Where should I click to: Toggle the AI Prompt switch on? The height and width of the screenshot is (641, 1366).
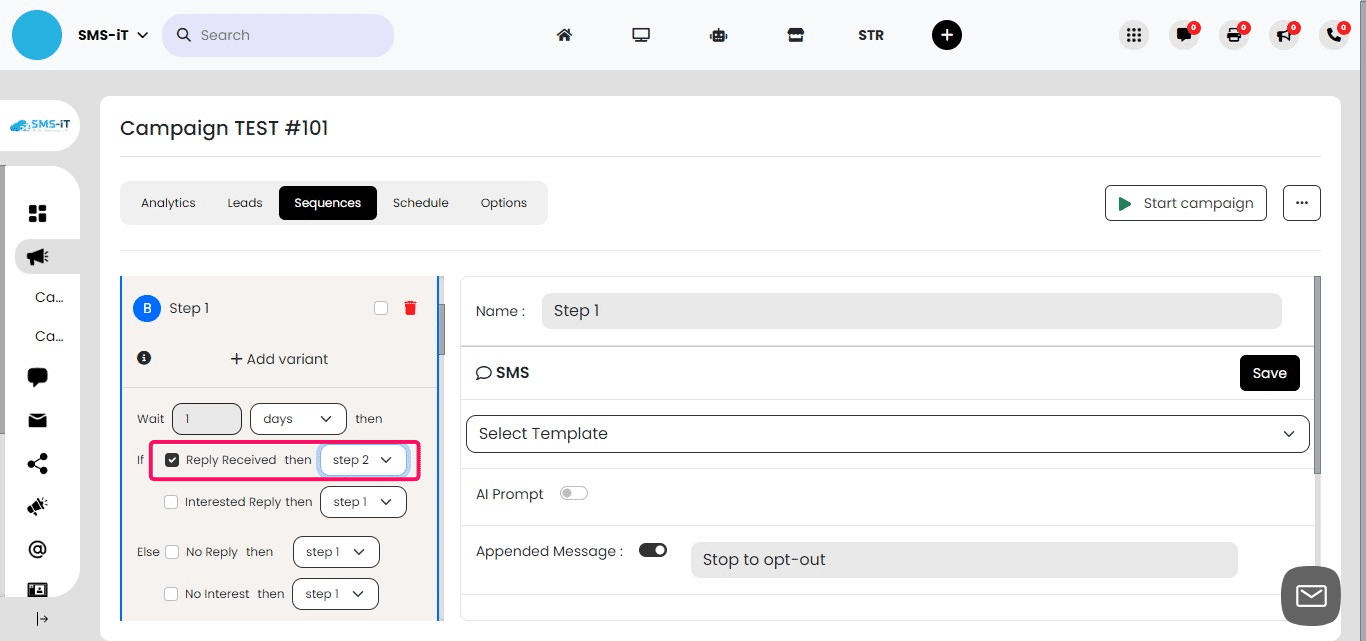(x=574, y=493)
